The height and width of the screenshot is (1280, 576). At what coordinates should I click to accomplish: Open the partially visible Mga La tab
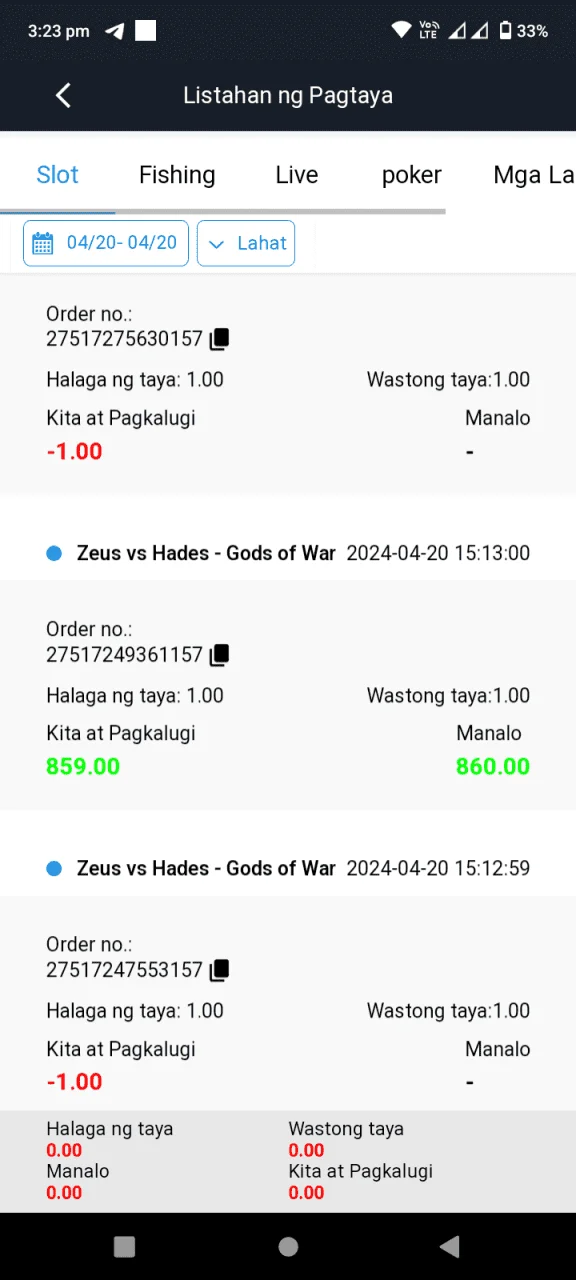point(534,175)
